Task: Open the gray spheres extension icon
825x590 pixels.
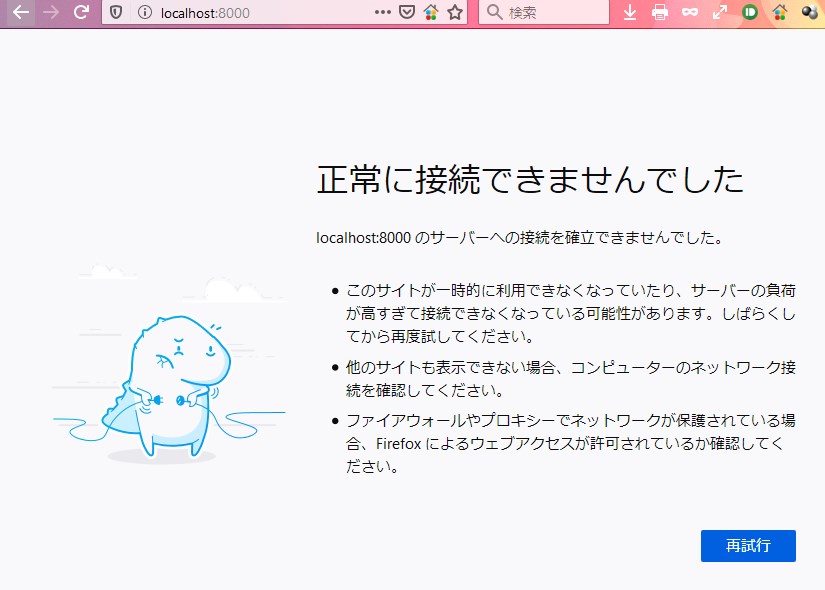Action: 809,13
